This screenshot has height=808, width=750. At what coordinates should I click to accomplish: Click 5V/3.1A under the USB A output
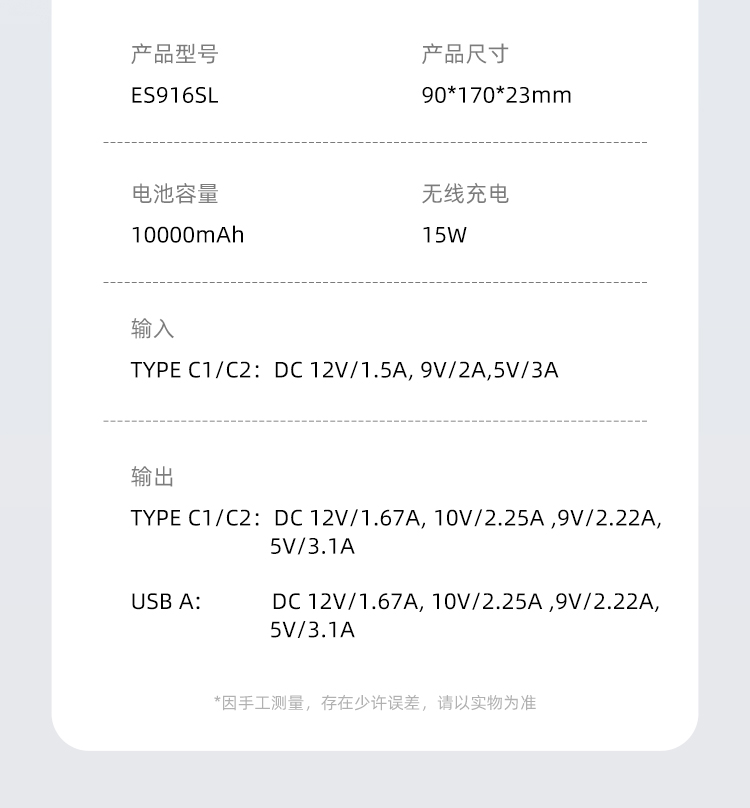312,630
